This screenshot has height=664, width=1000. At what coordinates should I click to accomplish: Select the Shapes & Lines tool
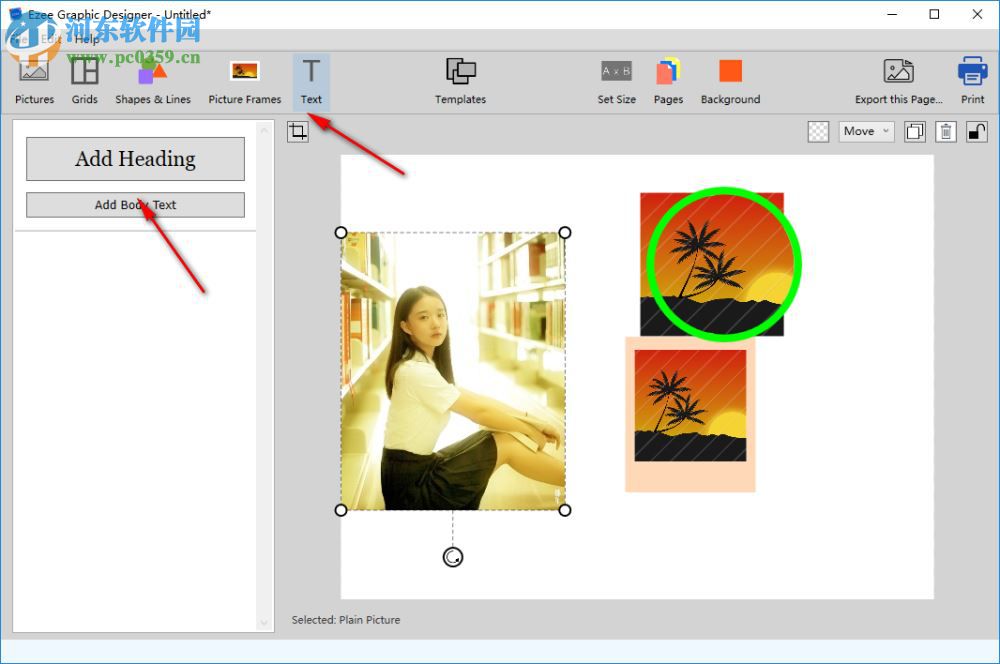pos(153,80)
